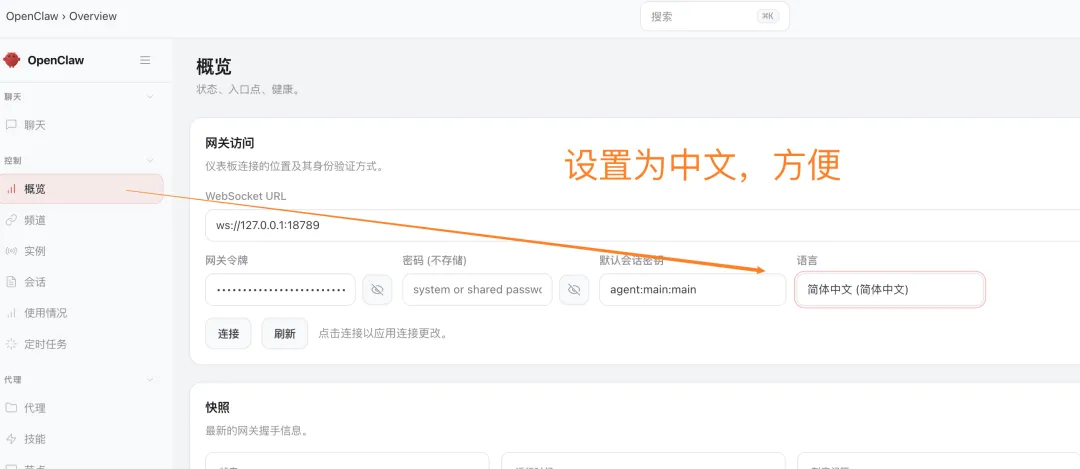This screenshot has height=469, width=1080.
Task: Open the 聊天 page in sidebar
Action: 82,125
